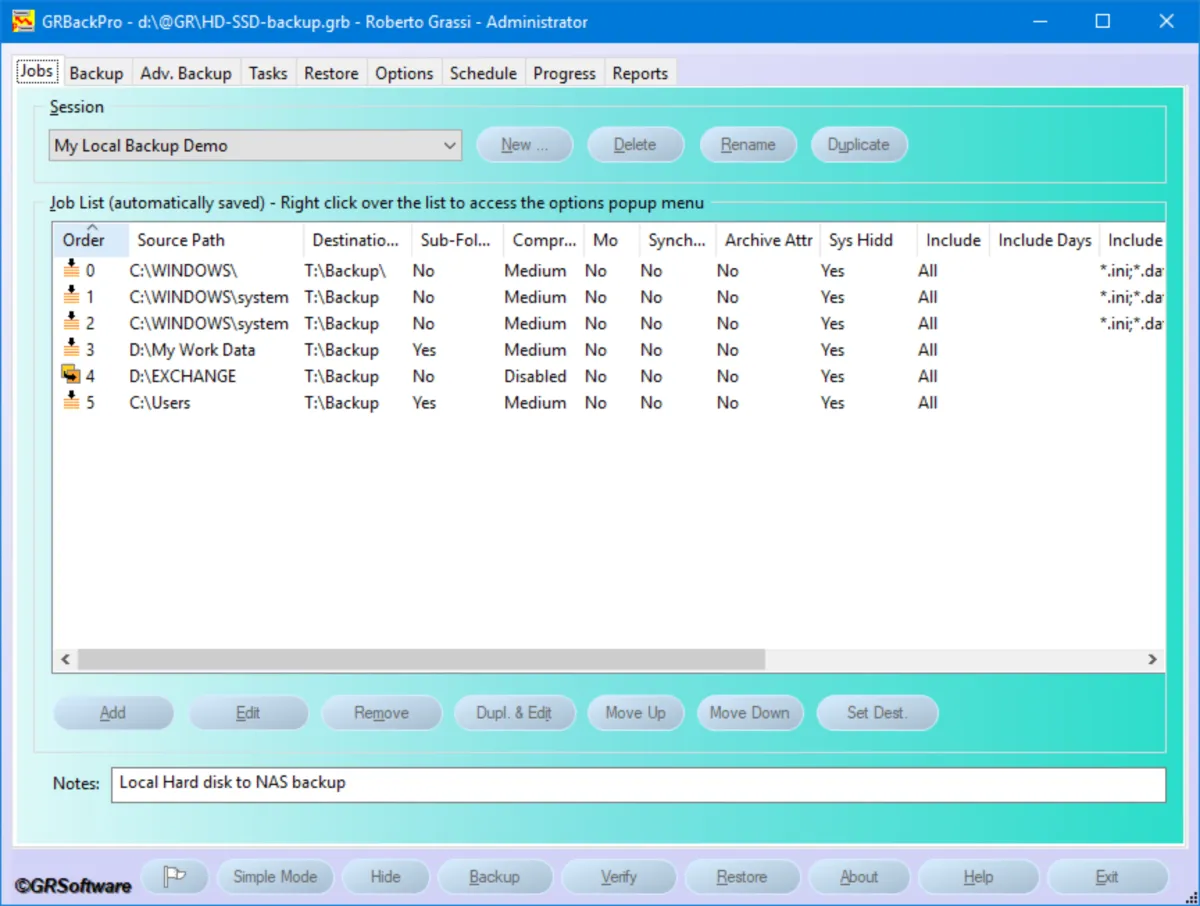Viewport: 1200px width, 906px height.
Task: Click the Destination column header
Action: (x=357, y=240)
